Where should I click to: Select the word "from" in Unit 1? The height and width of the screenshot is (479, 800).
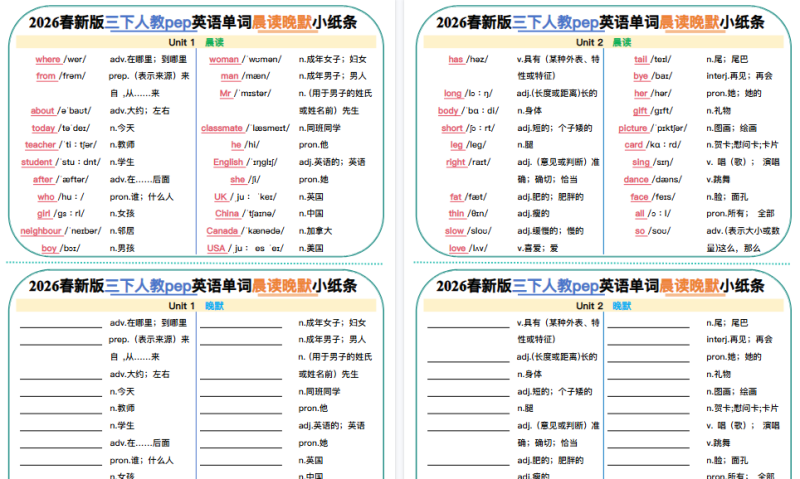coord(46,76)
